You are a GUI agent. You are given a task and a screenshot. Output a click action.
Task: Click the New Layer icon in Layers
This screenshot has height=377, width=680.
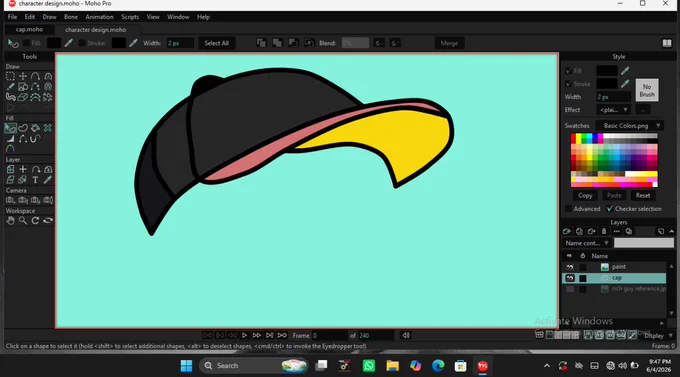pyautogui.click(x=567, y=231)
